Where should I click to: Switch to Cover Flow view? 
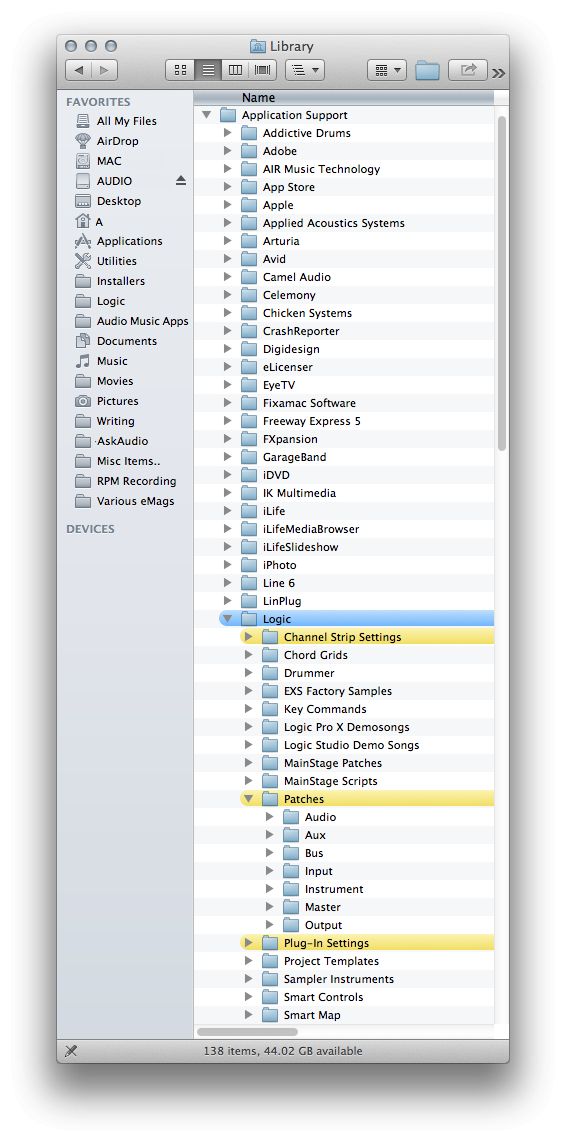262,71
